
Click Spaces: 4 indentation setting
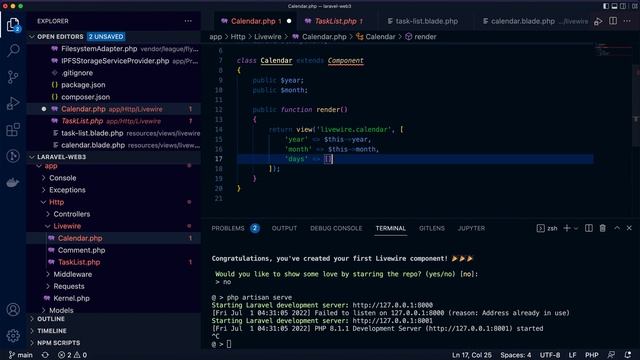516,355
